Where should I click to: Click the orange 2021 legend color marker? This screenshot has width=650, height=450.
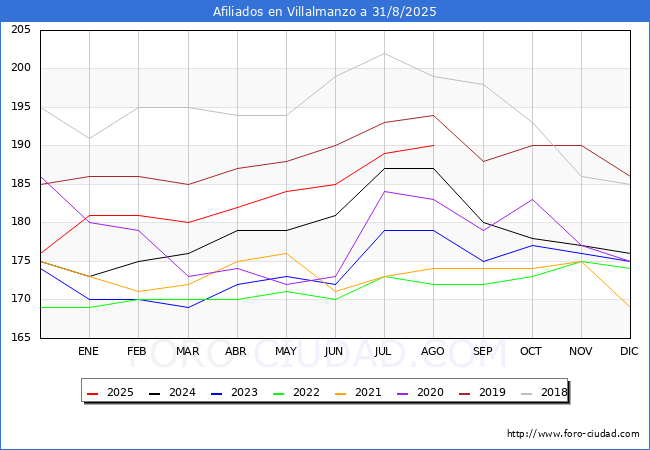pos(340,393)
